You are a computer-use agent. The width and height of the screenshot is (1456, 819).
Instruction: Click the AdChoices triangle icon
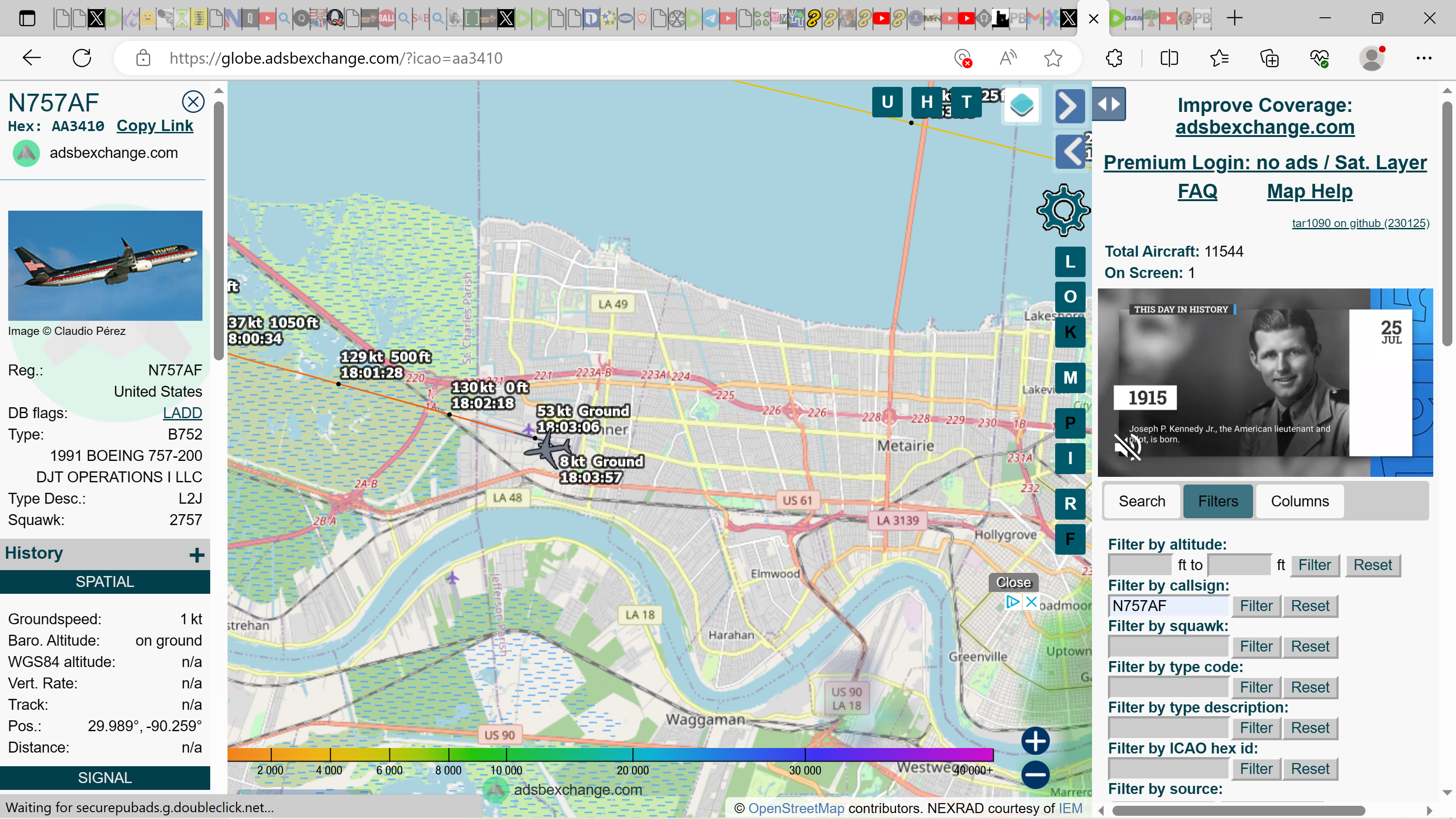tap(1012, 602)
